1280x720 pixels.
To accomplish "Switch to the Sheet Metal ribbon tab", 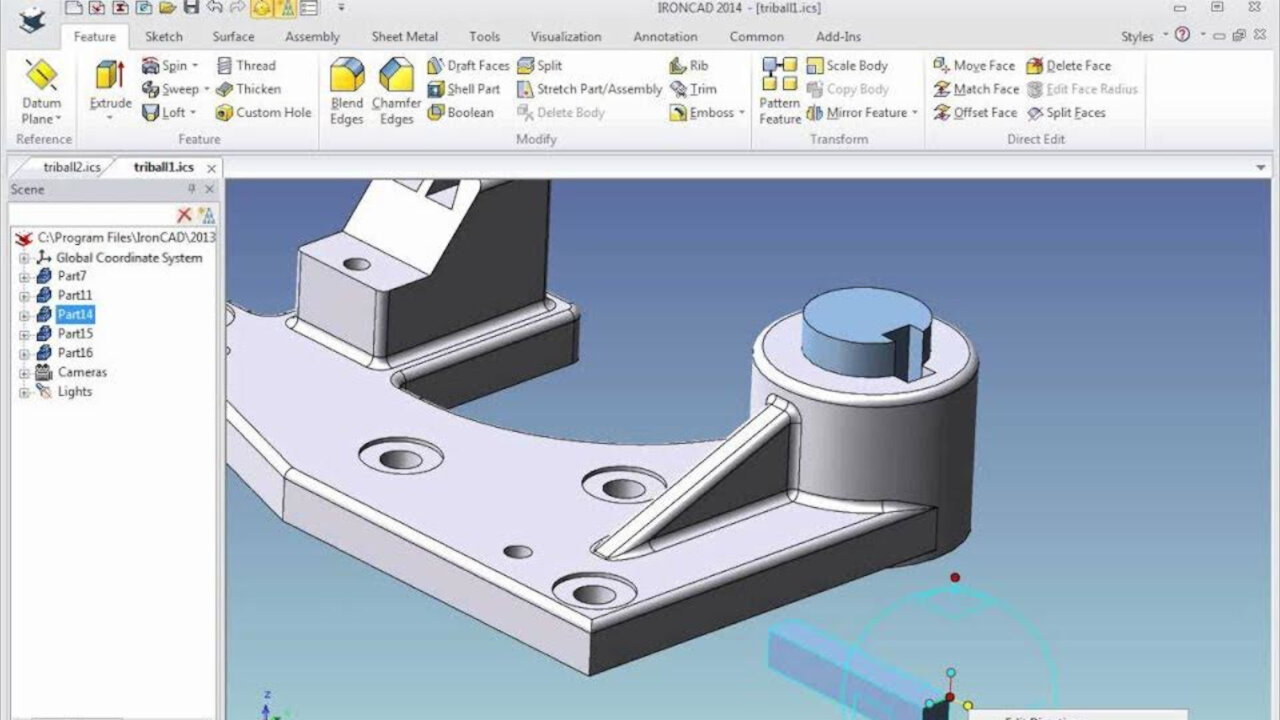I will [x=405, y=36].
